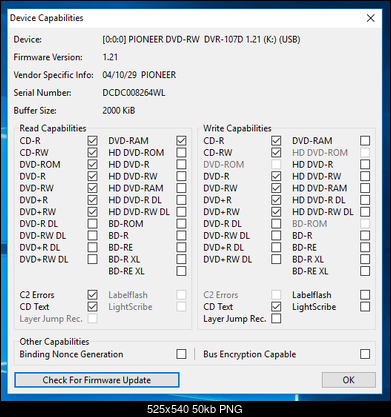Viewport: 391px width, 417px height.
Task: Toggle HD DVD-R checkbox under Write Capabilities
Action: [365, 164]
